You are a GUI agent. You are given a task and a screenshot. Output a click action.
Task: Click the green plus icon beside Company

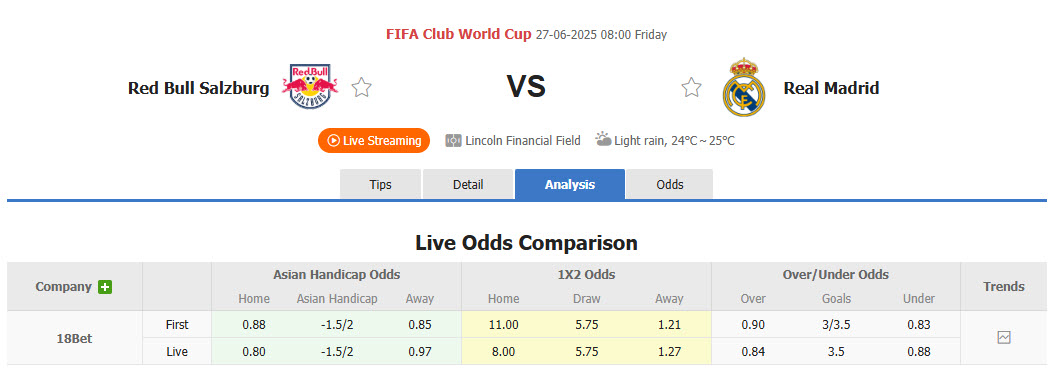coord(105,287)
